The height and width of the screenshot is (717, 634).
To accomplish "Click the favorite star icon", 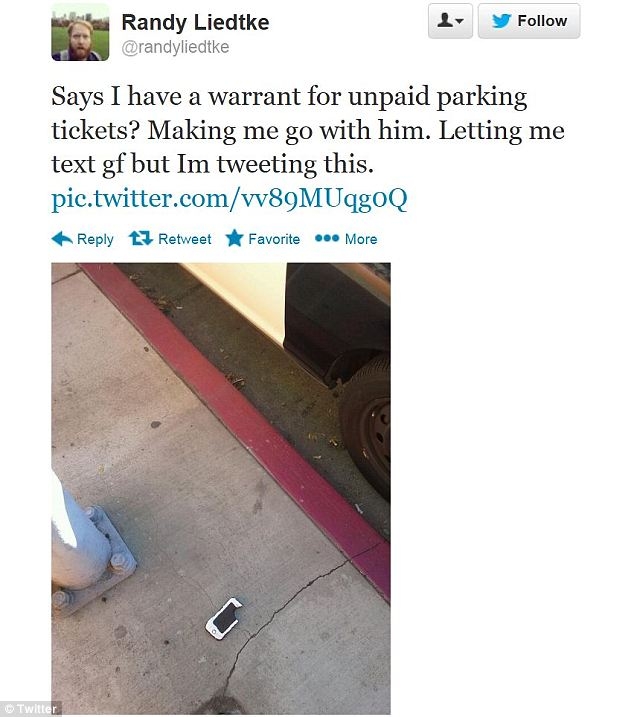I will [235, 238].
